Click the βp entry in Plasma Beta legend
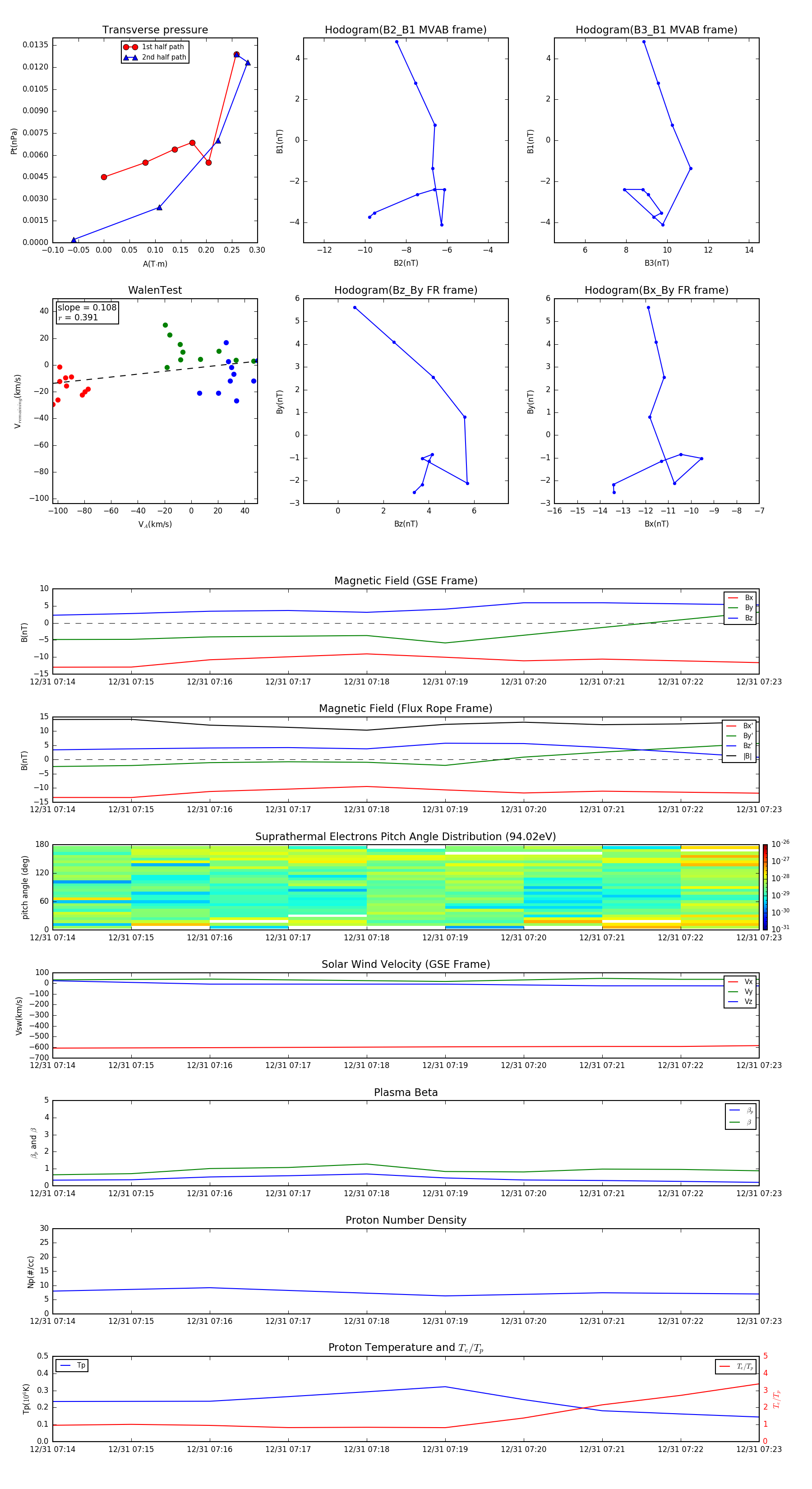The image size is (812, 1489). pos(741,1110)
